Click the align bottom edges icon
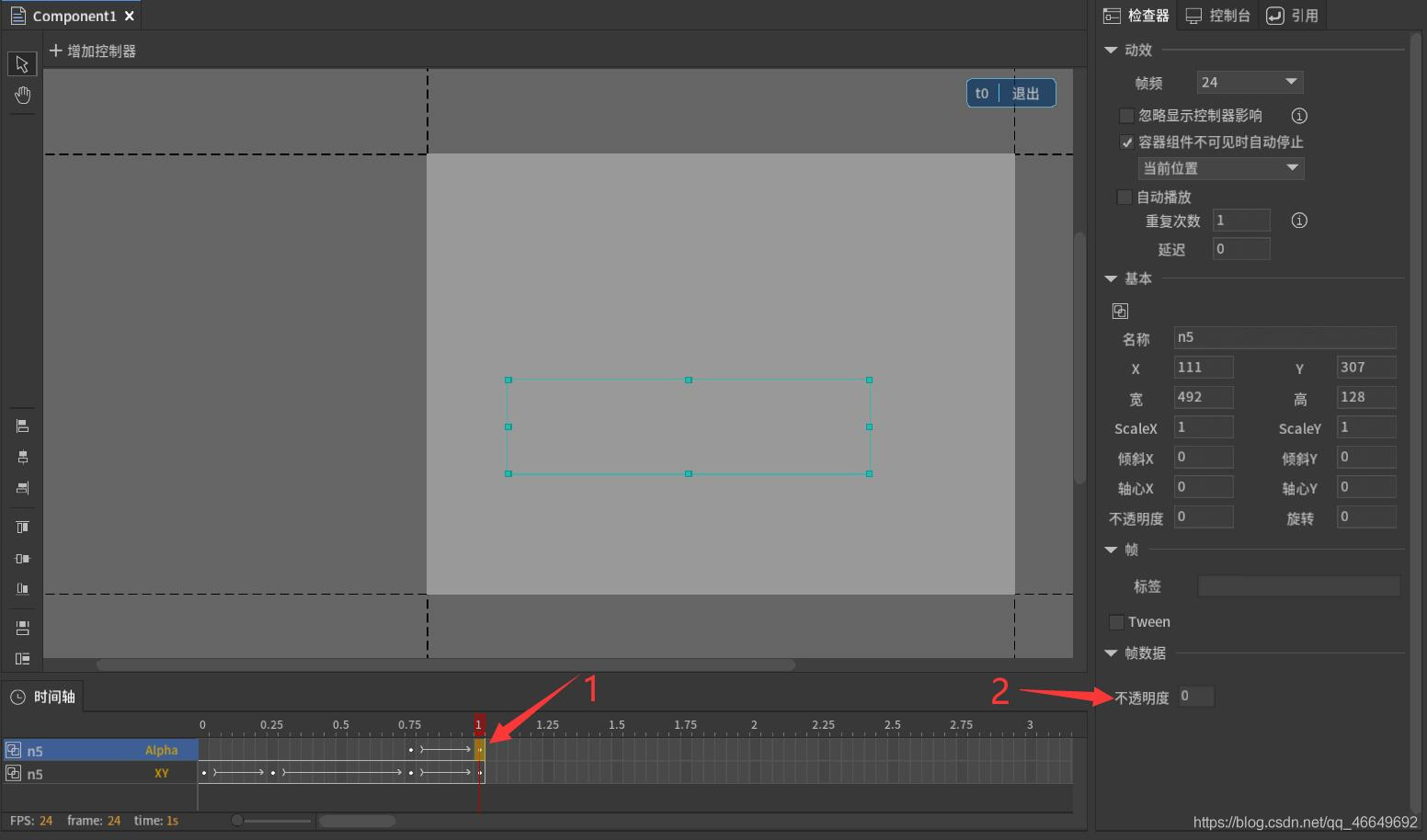The width and height of the screenshot is (1427, 840). tap(22, 589)
